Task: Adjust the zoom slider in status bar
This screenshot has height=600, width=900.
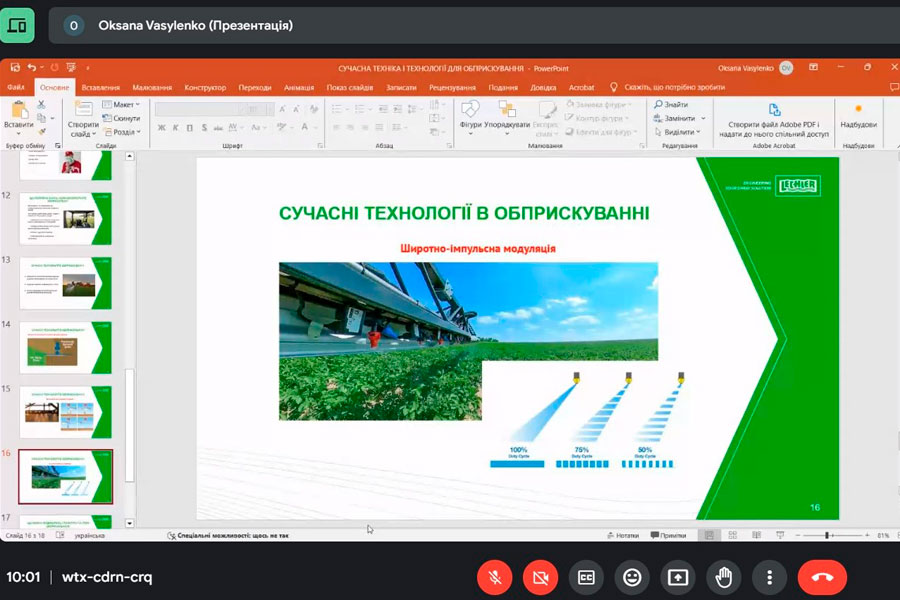Action: tap(828, 535)
